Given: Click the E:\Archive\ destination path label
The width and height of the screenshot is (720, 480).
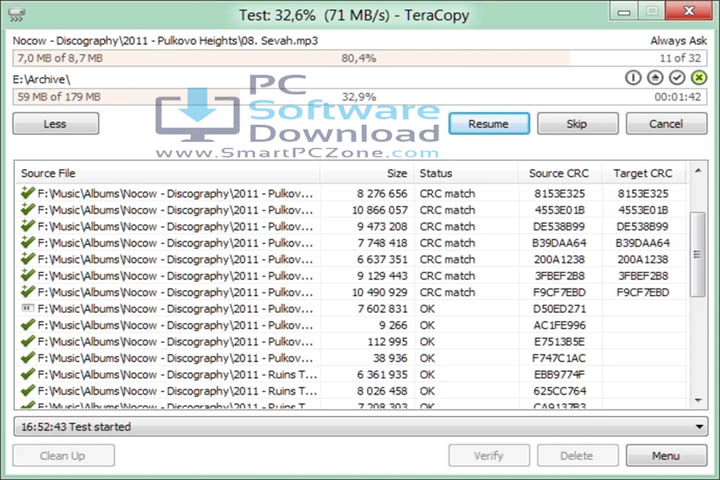Looking at the screenshot, I should (41, 79).
